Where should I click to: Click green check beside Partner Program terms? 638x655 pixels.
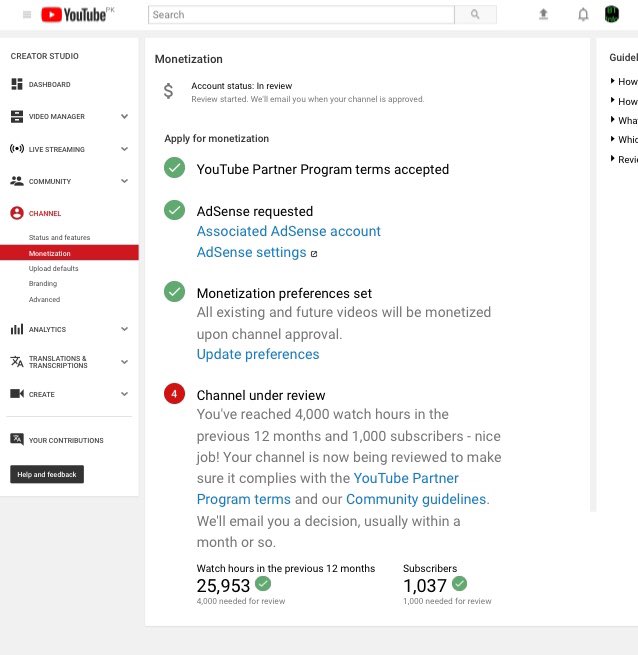pos(174,168)
